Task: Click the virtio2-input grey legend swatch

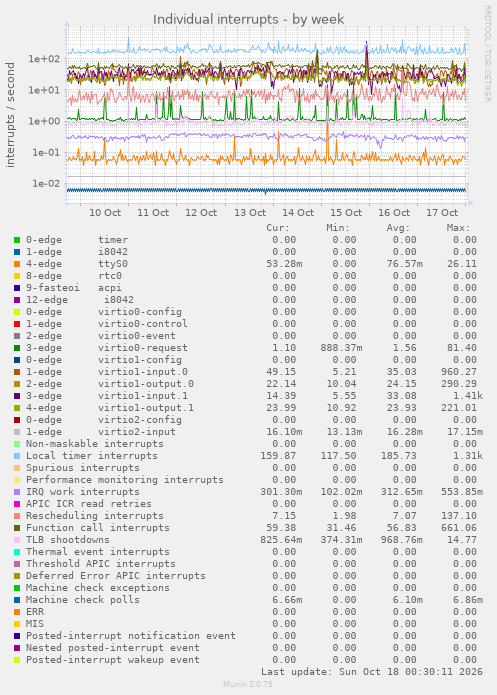Action: 17,432
